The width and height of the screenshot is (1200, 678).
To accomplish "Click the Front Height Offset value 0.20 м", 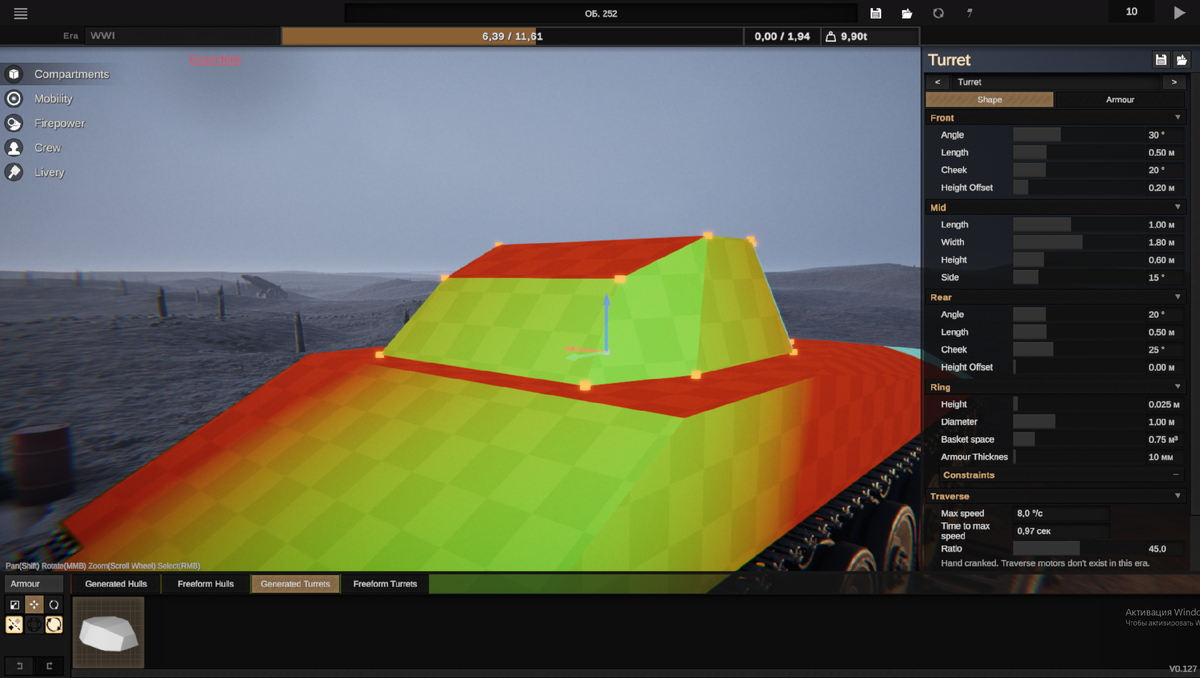I will [x=1161, y=188].
